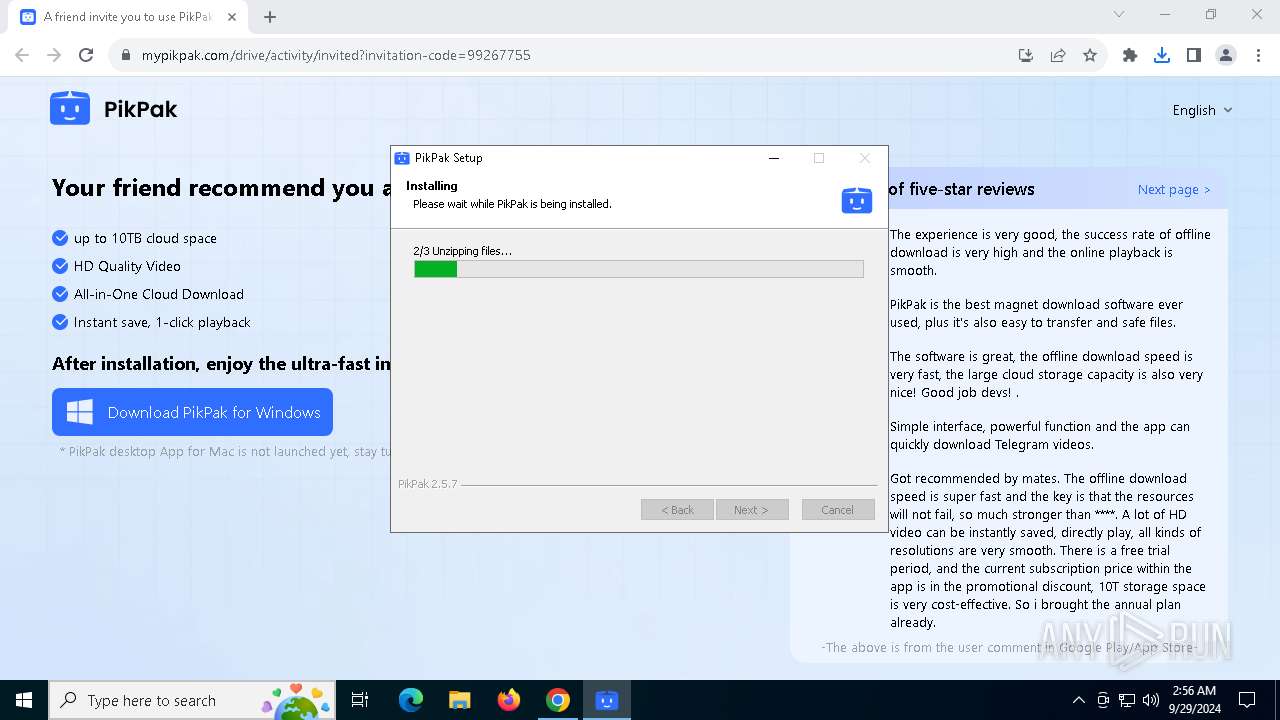Open Chrome profile avatar
Image resolution: width=1280 pixels, height=720 pixels.
[1226, 55]
